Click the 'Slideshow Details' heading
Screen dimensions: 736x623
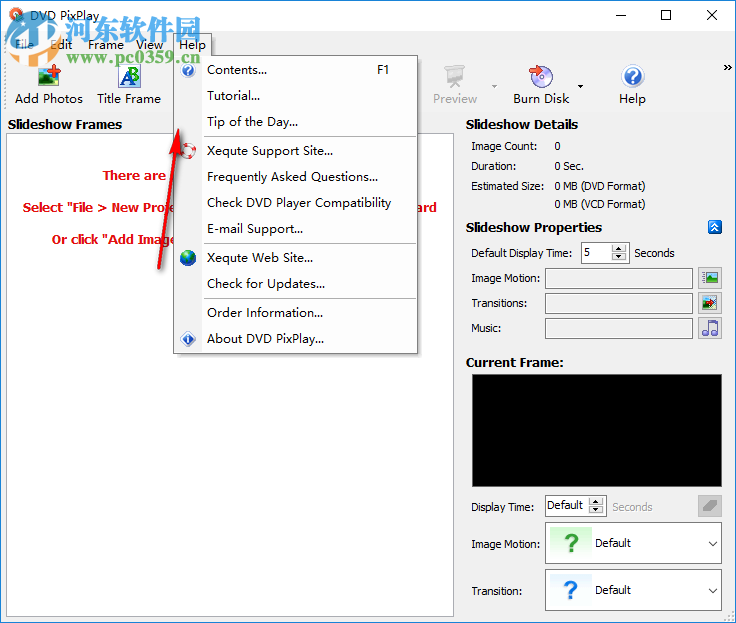521,124
